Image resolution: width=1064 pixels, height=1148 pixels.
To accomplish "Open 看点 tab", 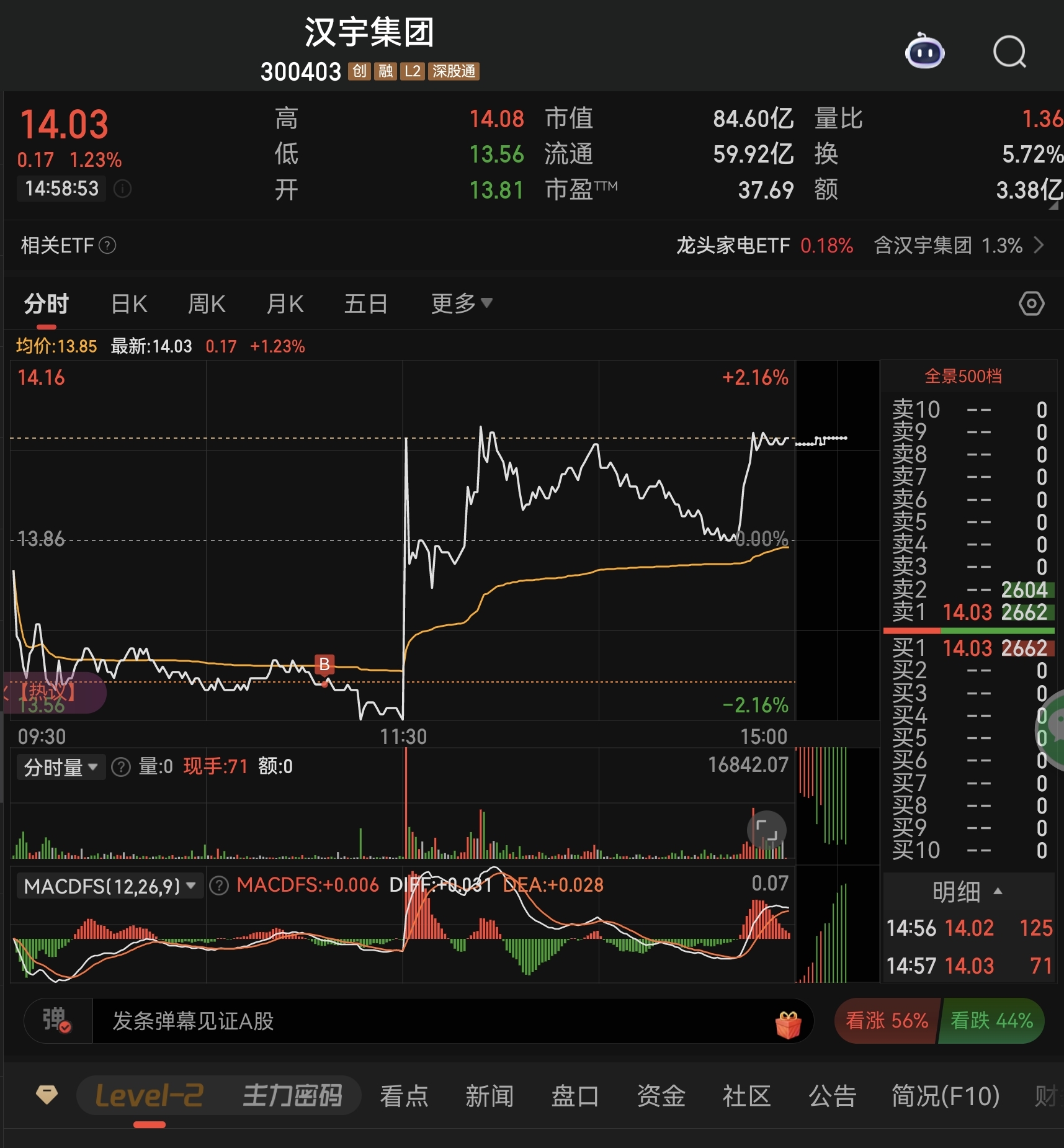I will pos(405,1096).
